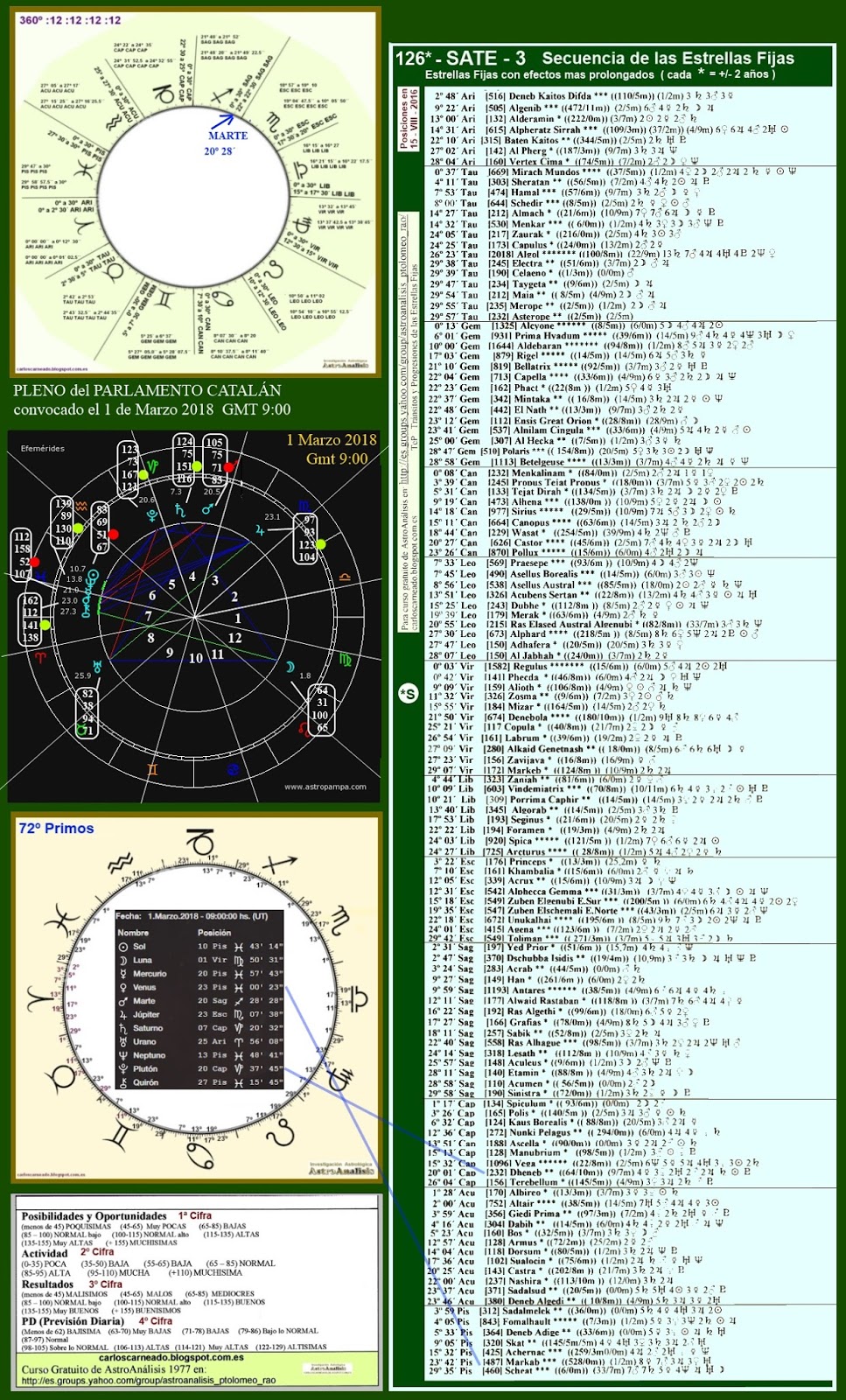Click the 'Resultados' legend heading
846x1400 pixels.
(x=47, y=1284)
